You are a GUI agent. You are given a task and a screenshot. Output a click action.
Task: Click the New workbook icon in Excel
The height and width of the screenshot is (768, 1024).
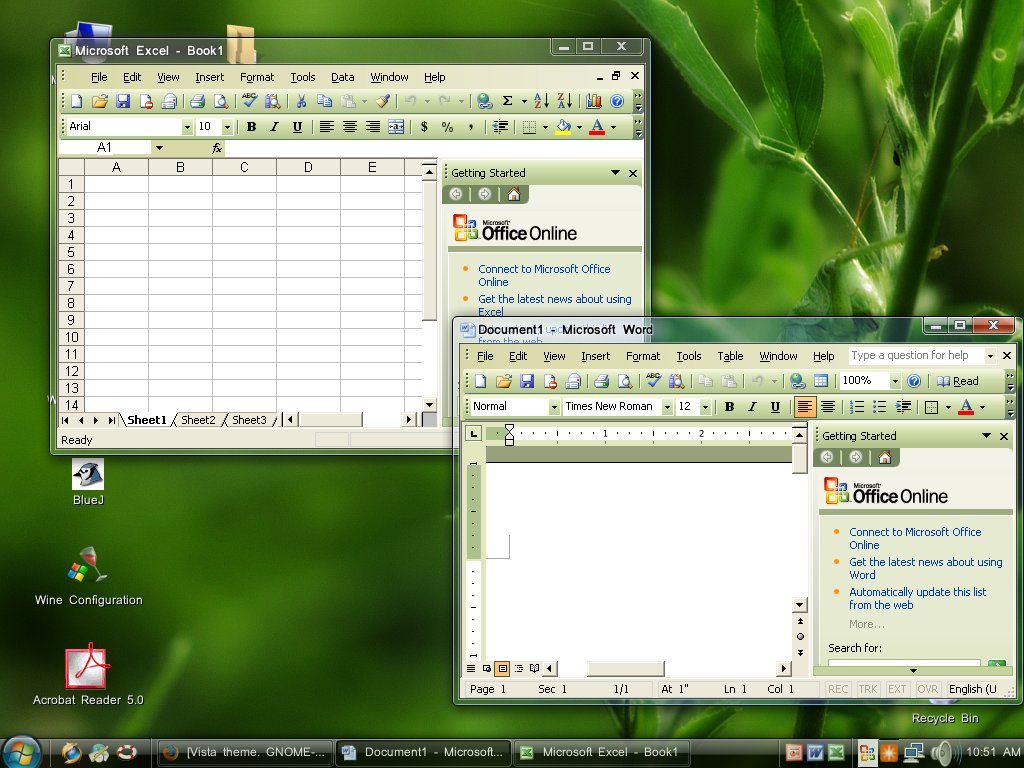click(x=76, y=101)
